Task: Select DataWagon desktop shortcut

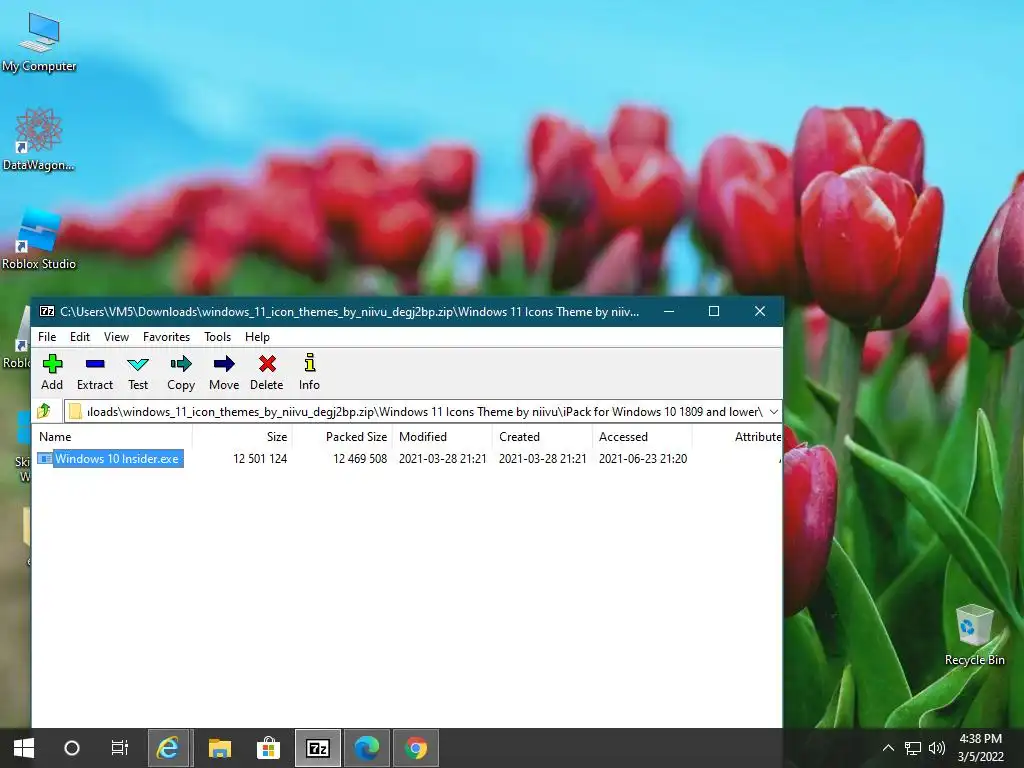Action: (x=39, y=140)
